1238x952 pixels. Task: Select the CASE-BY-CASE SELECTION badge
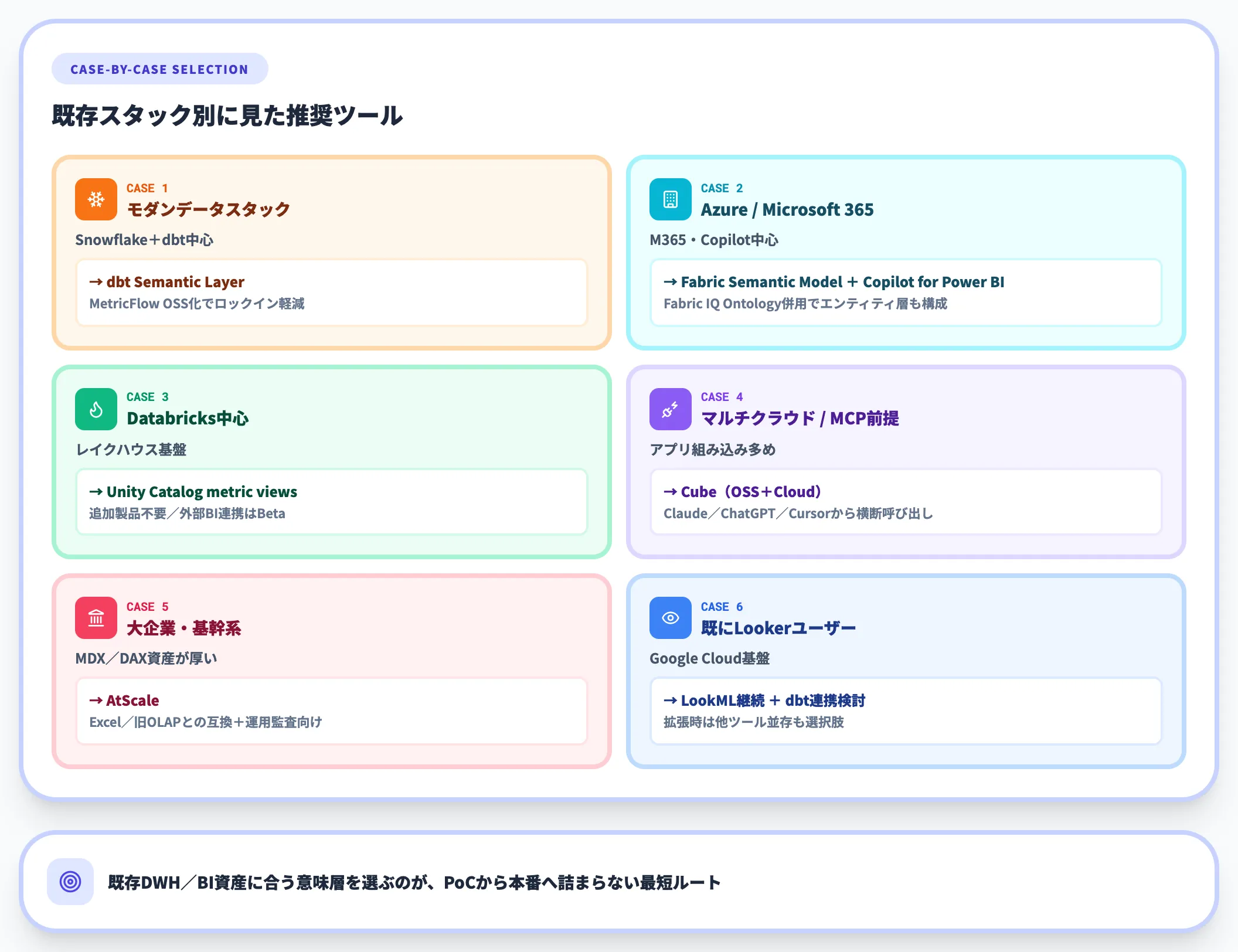(159, 69)
